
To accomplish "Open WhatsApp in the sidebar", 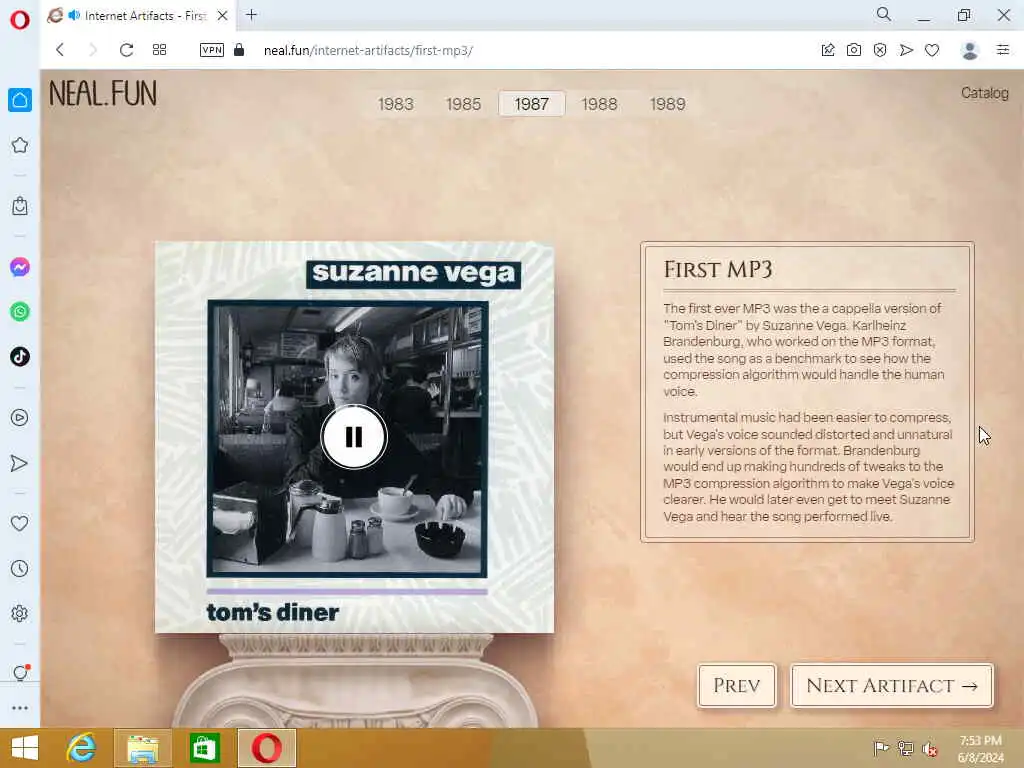I will (20, 312).
